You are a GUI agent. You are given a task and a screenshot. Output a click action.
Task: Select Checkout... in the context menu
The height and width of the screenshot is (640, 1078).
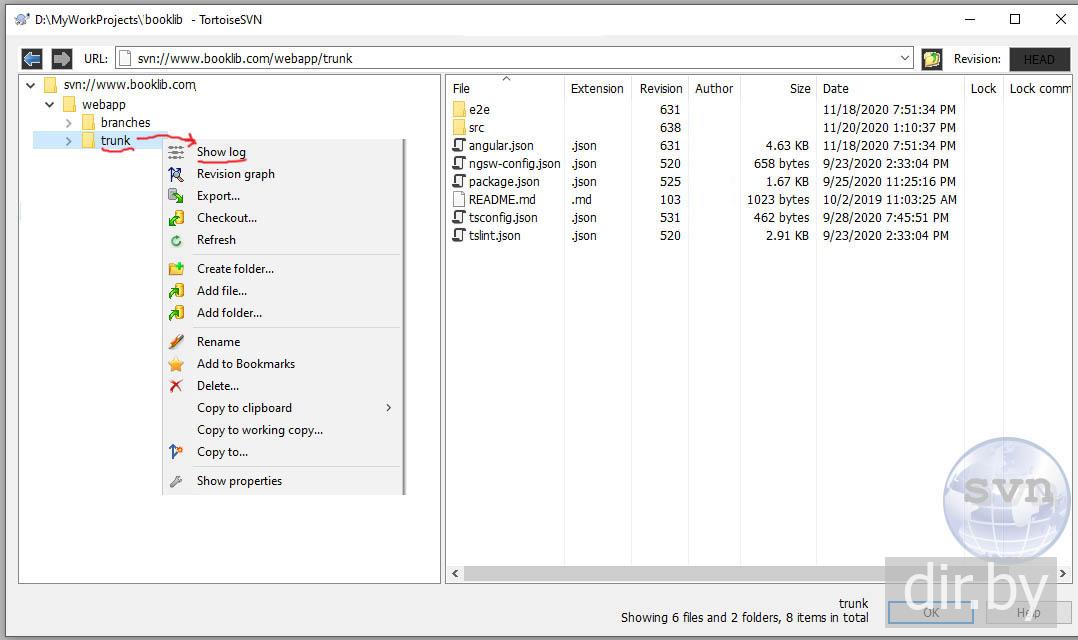[226, 218]
